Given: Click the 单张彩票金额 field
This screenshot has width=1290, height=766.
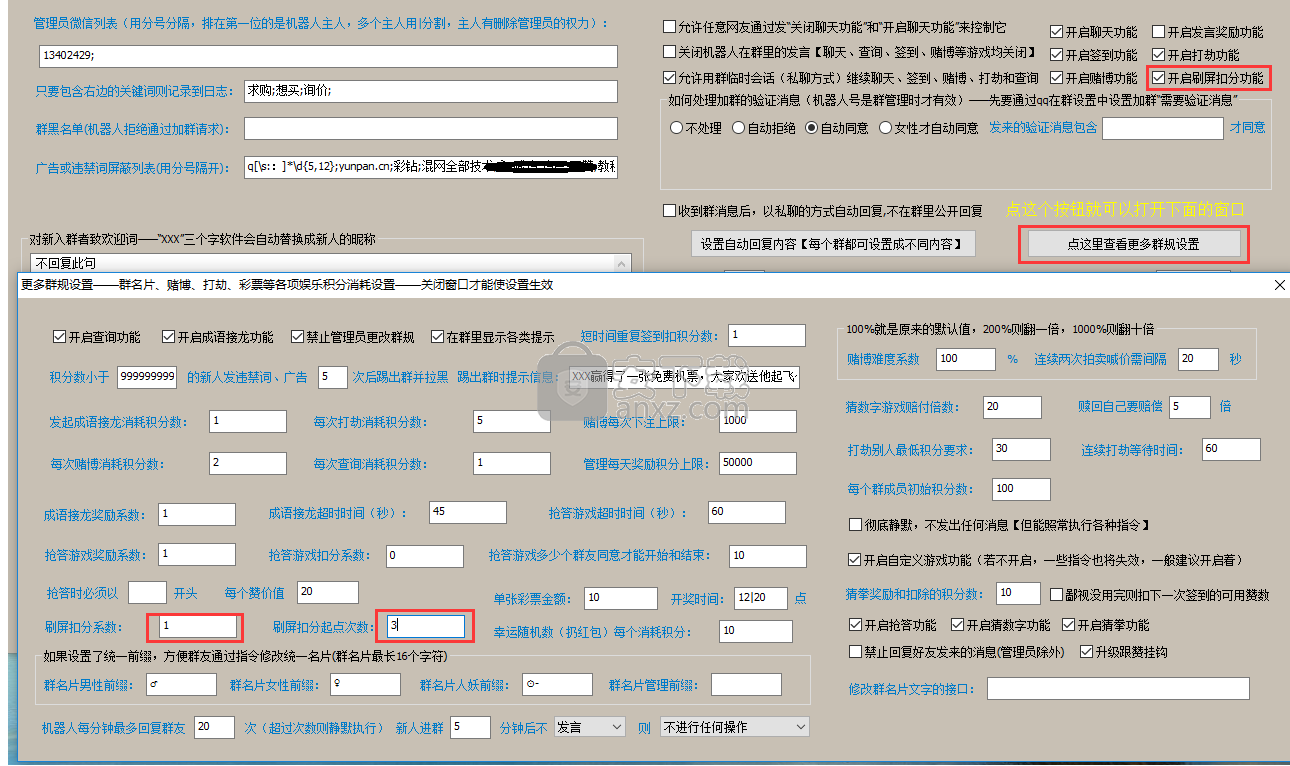Looking at the screenshot, I should point(621,598).
